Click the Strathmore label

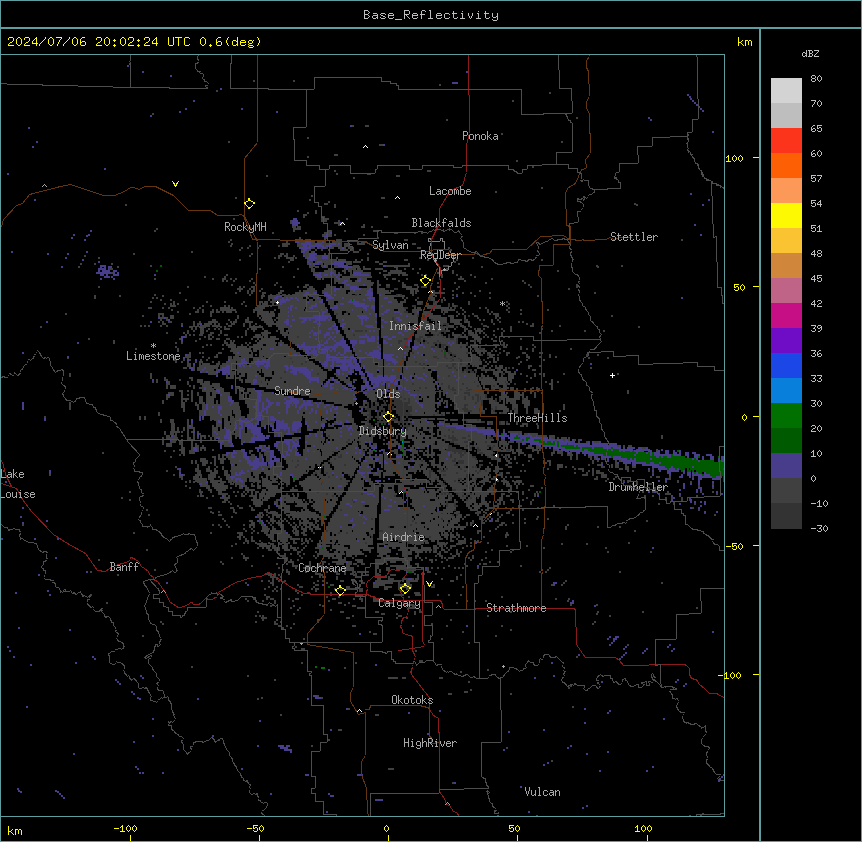516,608
